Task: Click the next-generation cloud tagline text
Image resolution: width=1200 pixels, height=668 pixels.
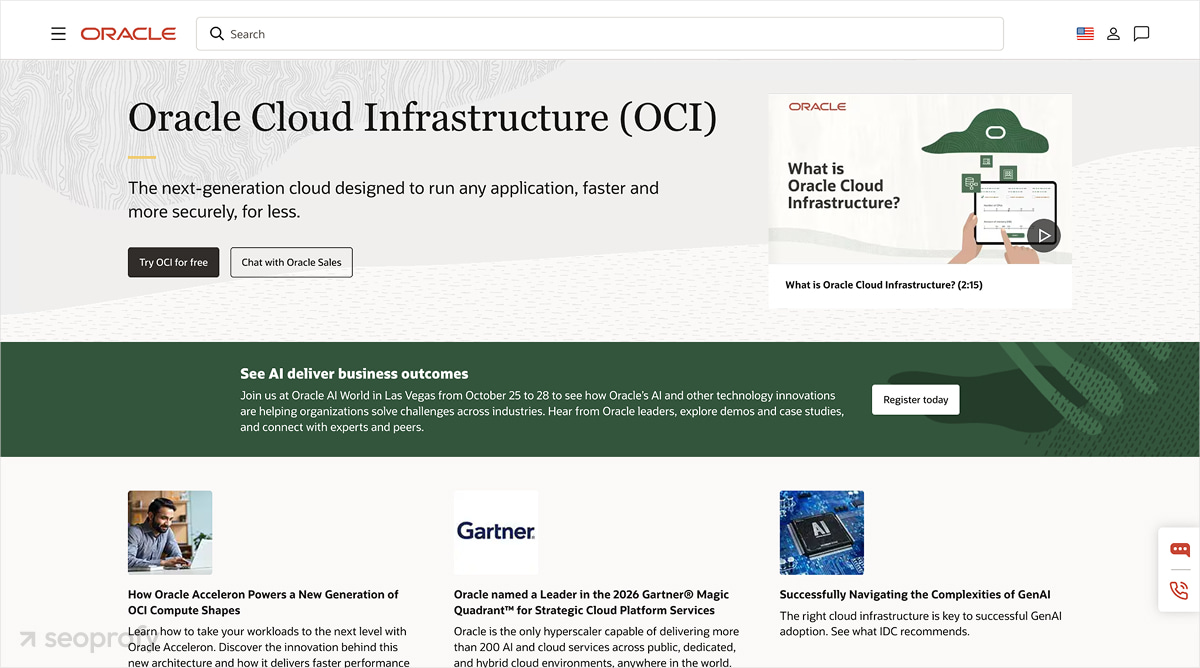Action: tap(393, 200)
